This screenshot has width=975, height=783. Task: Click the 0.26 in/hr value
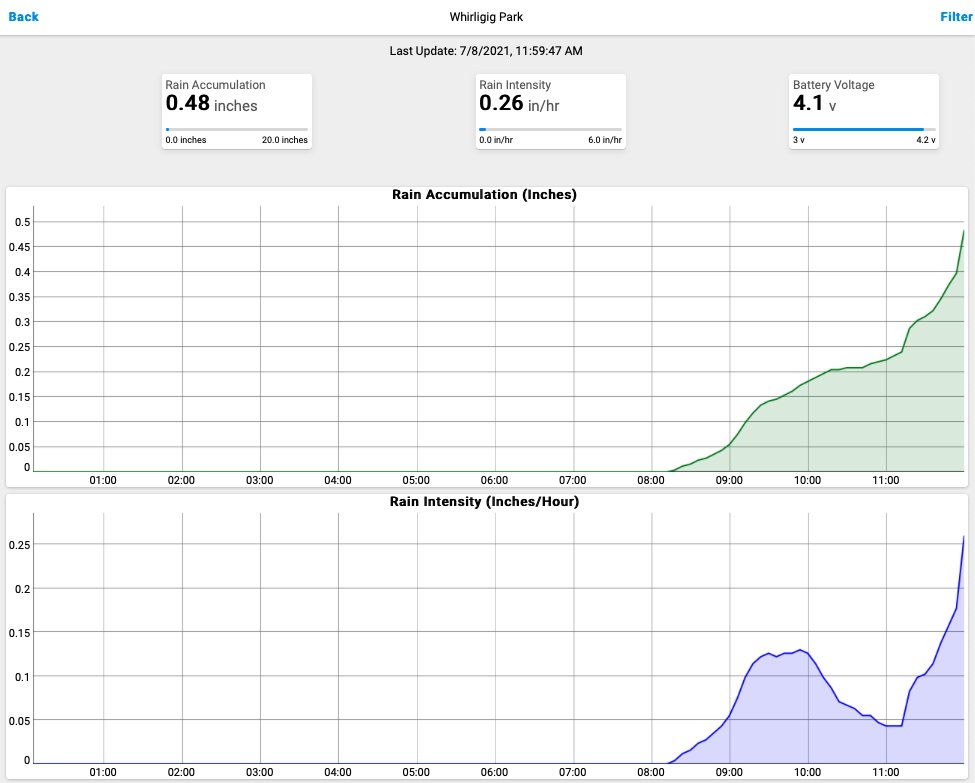coord(519,103)
